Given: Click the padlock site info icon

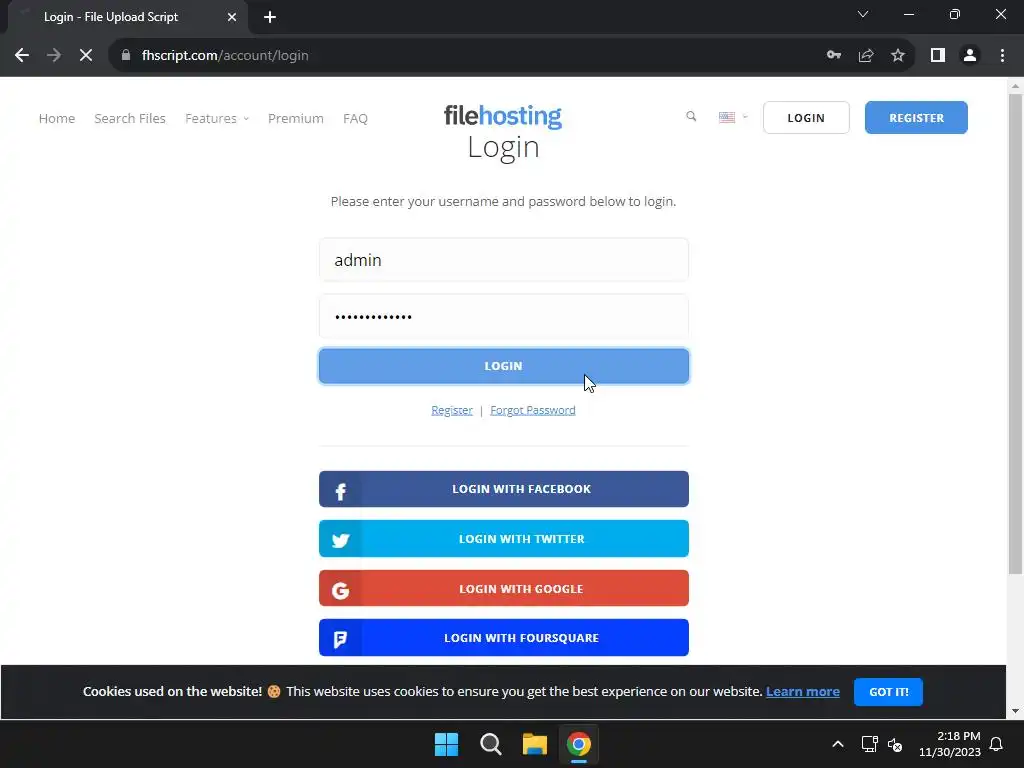Looking at the screenshot, I should pyautogui.click(x=126, y=56).
